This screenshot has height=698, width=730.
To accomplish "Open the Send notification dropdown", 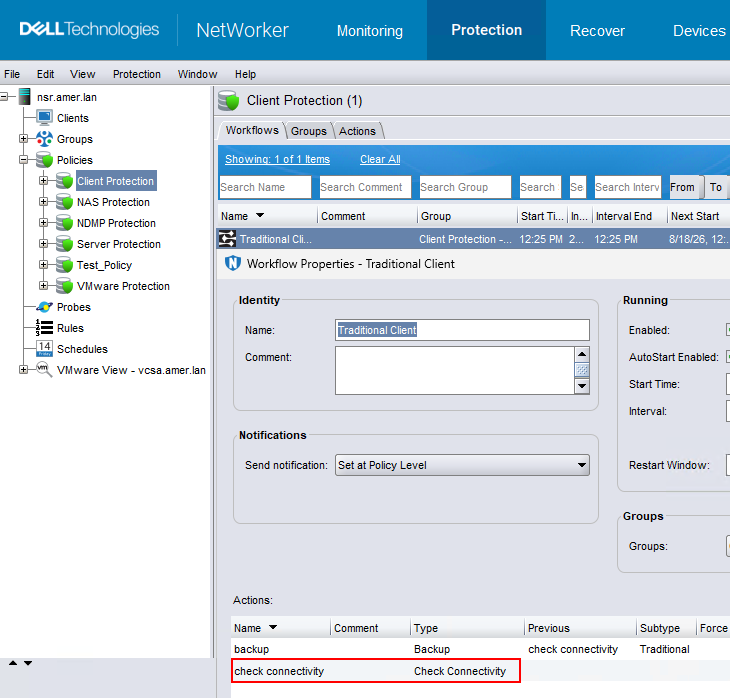I will point(462,465).
